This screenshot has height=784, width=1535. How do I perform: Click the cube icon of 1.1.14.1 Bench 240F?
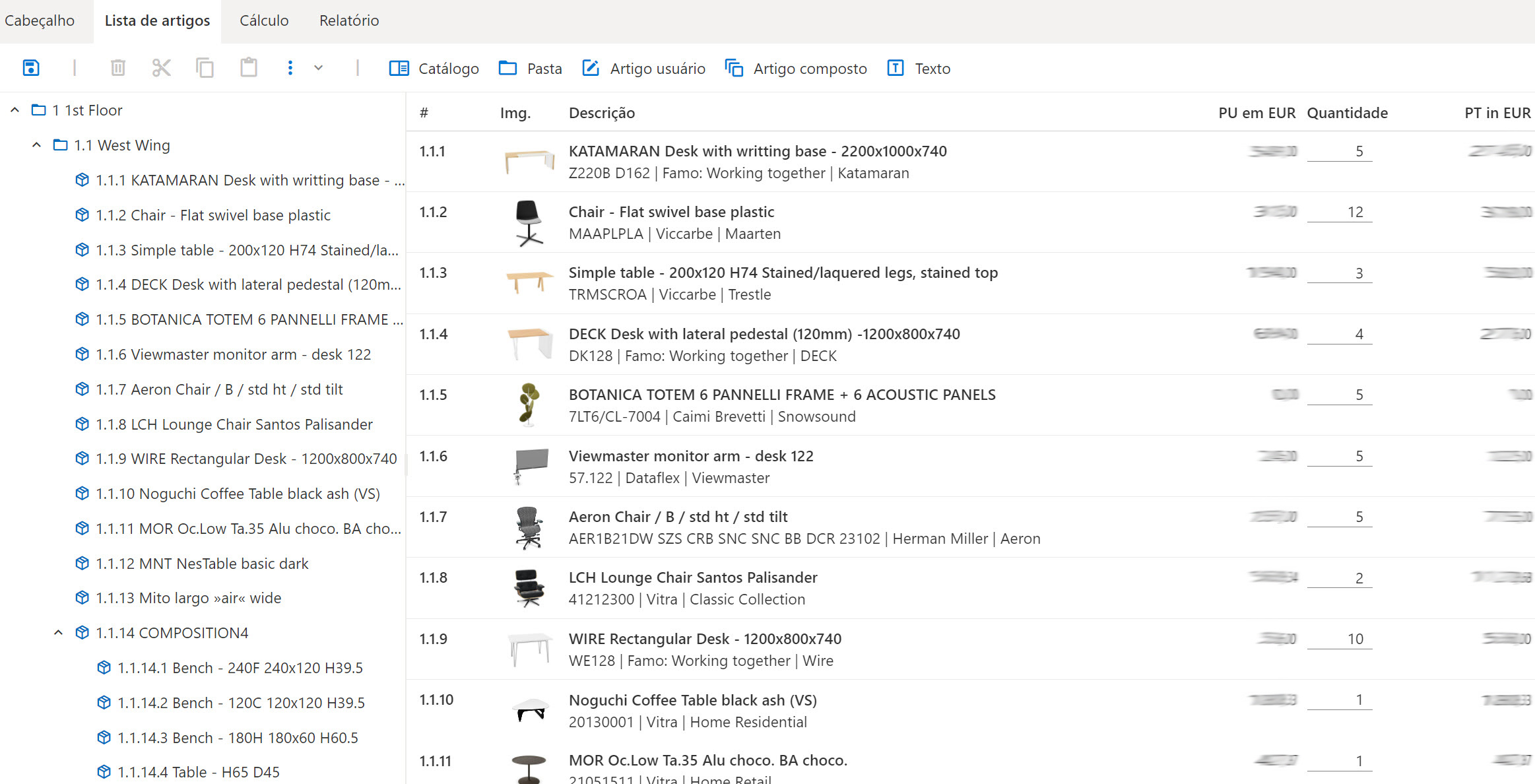click(x=104, y=667)
